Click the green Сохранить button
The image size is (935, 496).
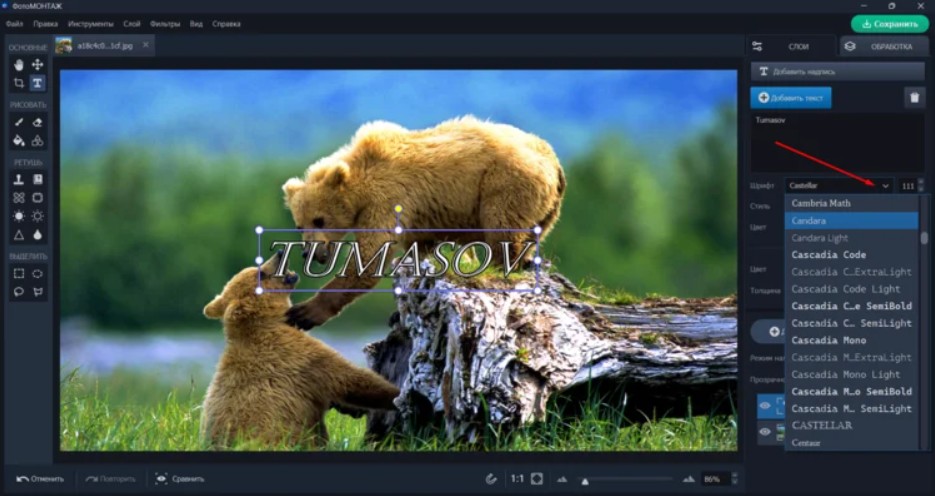pyautogui.click(x=889, y=24)
